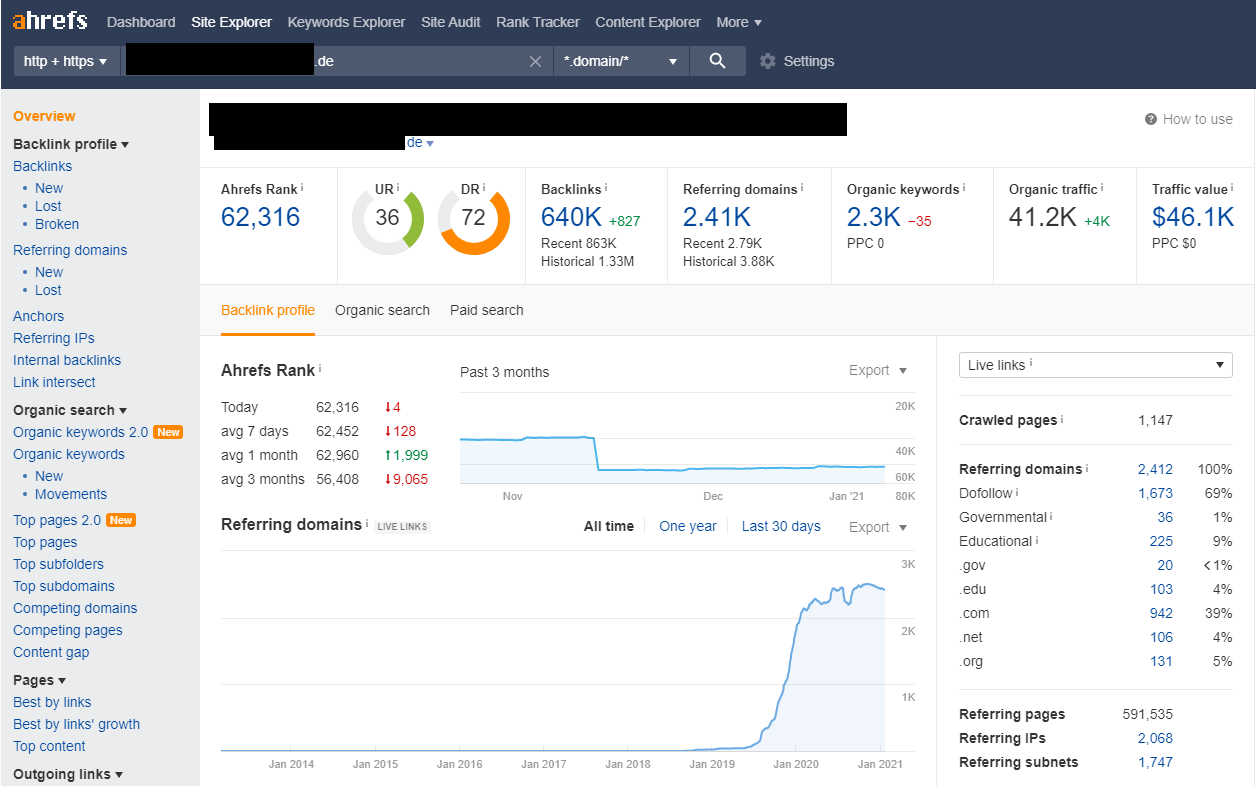
Task: Click info icon beside Backlinks metric
Action: click(x=606, y=187)
